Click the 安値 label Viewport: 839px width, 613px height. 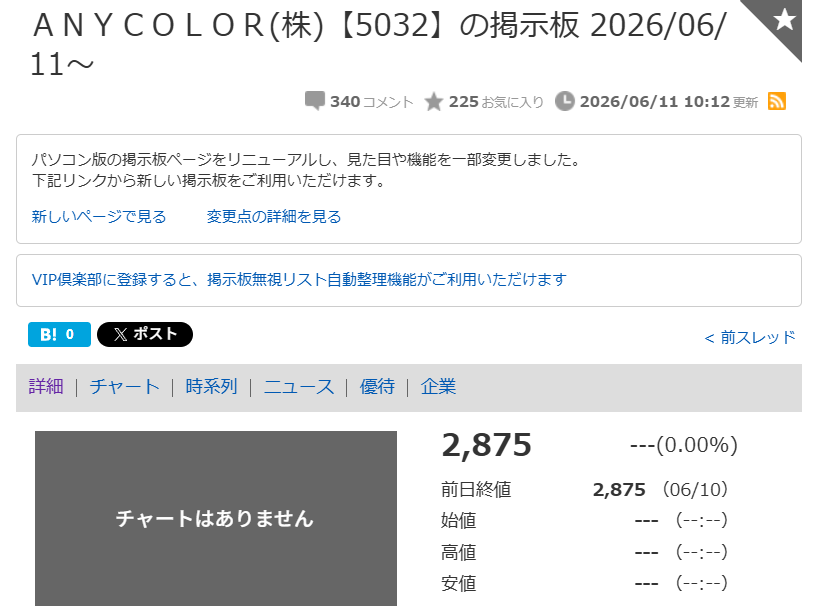pyautogui.click(x=459, y=583)
